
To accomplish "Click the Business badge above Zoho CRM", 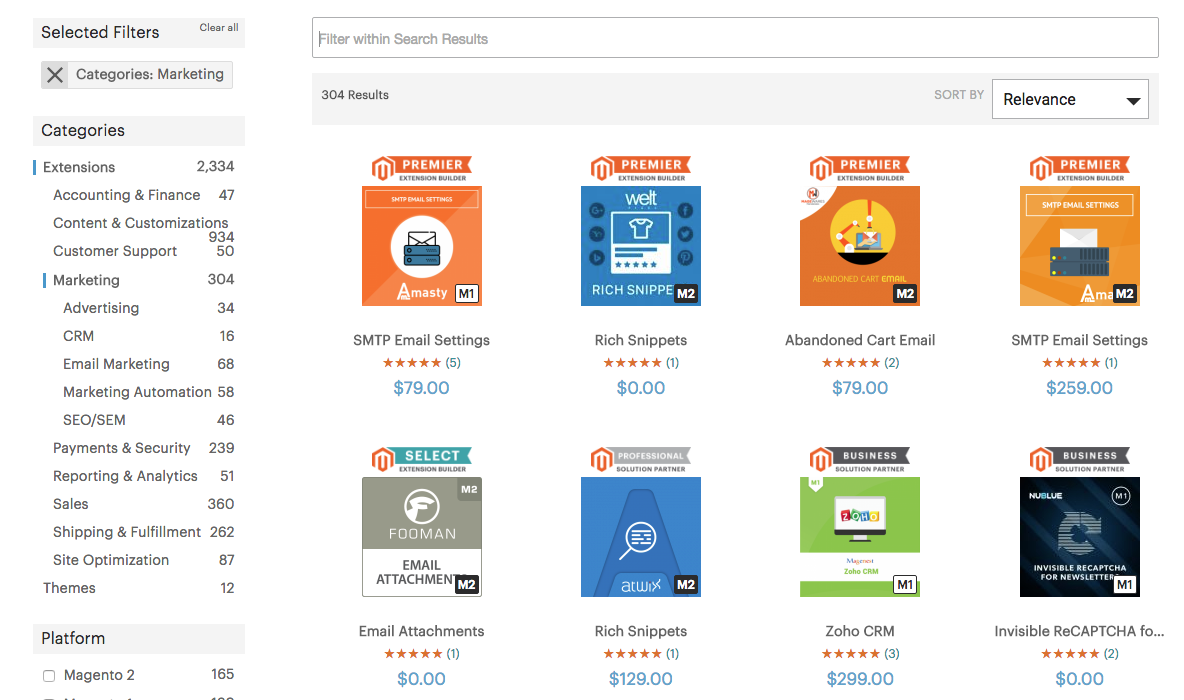I will point(859,460).
